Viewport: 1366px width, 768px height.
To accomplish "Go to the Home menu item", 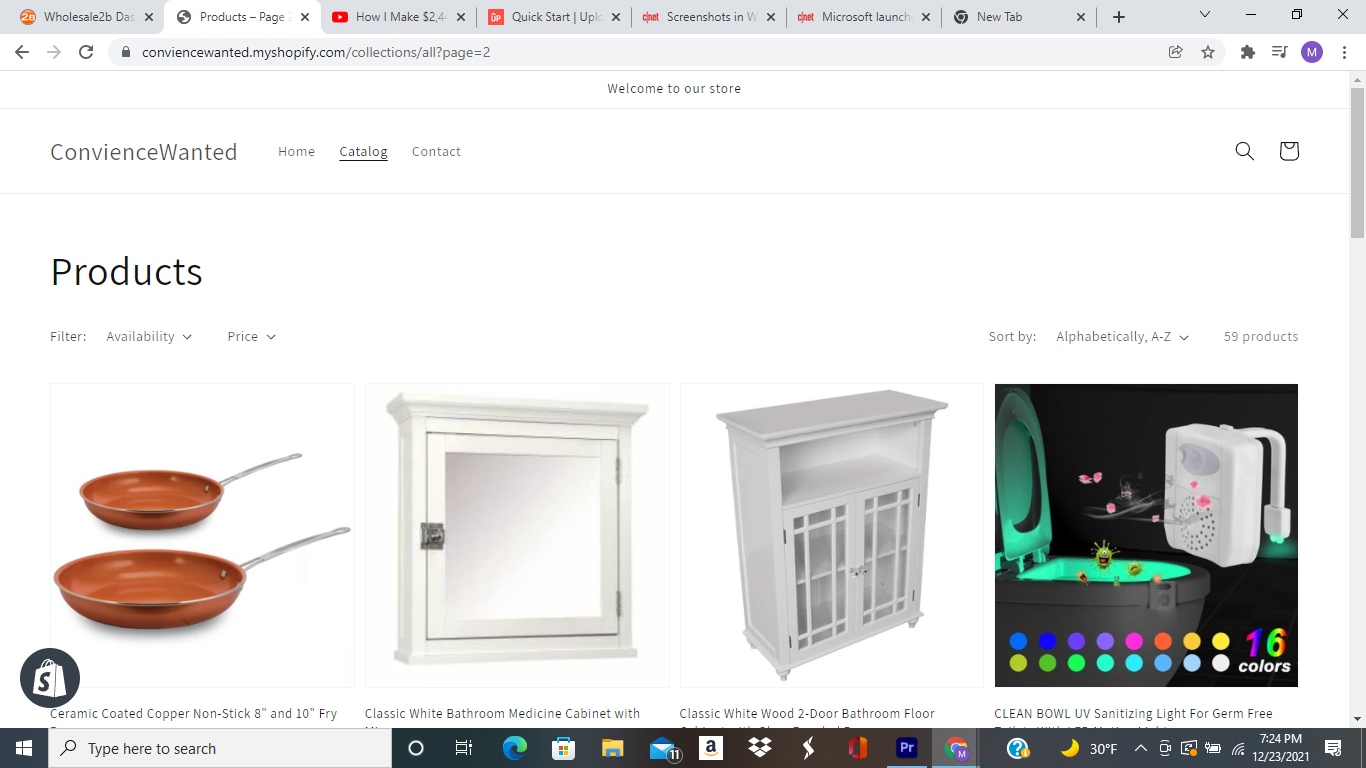I will [x=296, y=152].
